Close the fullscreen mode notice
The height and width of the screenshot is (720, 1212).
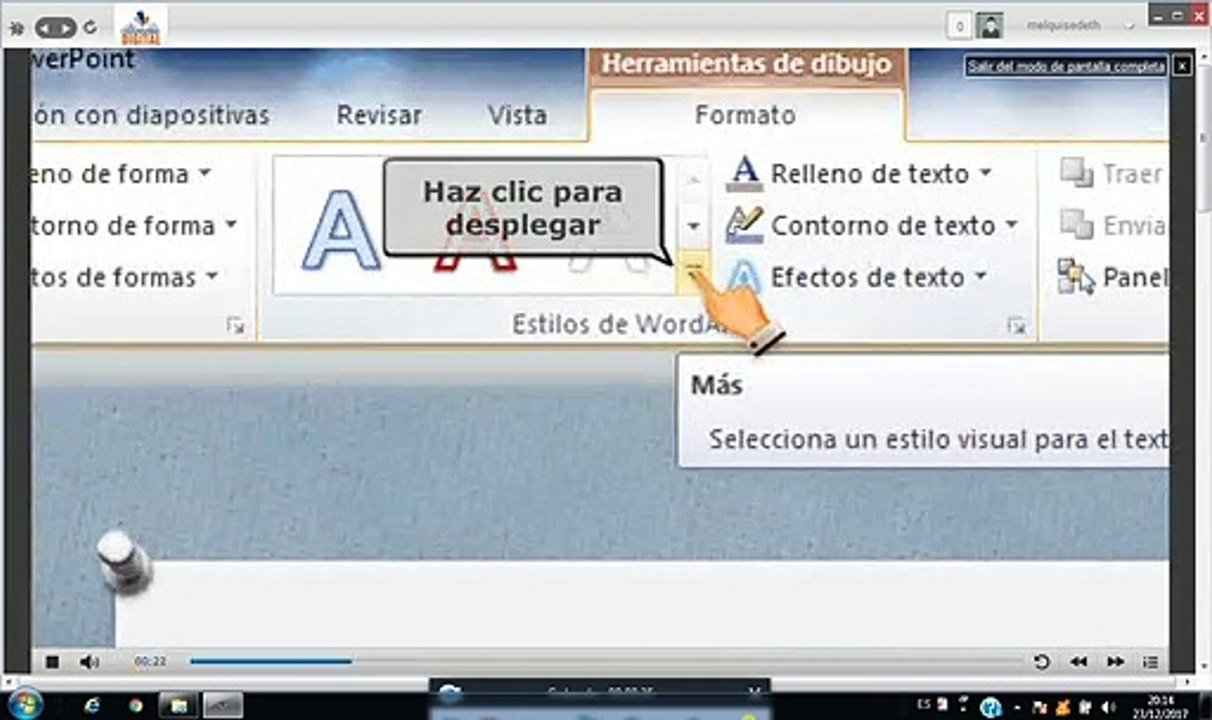coord(1181,66)
